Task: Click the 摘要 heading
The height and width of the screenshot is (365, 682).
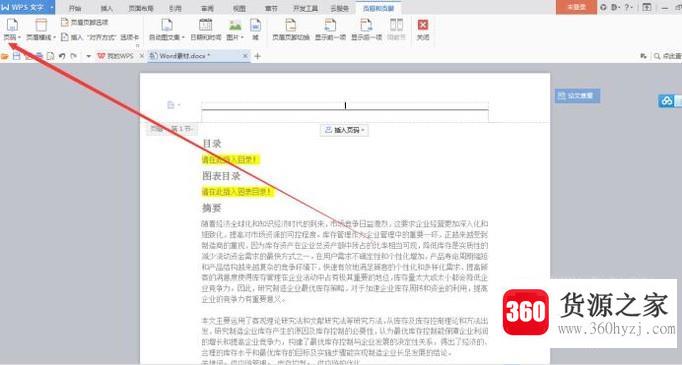Action: (x=212, y=208)
